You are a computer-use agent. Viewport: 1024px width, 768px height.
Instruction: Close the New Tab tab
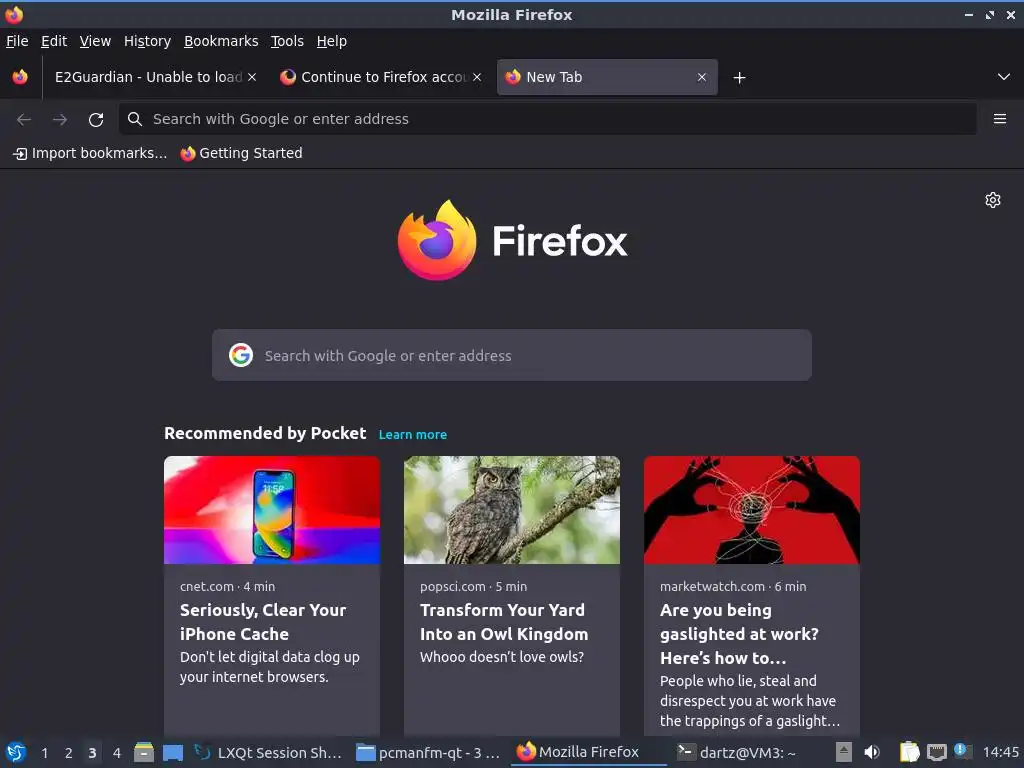click(702, 77)
